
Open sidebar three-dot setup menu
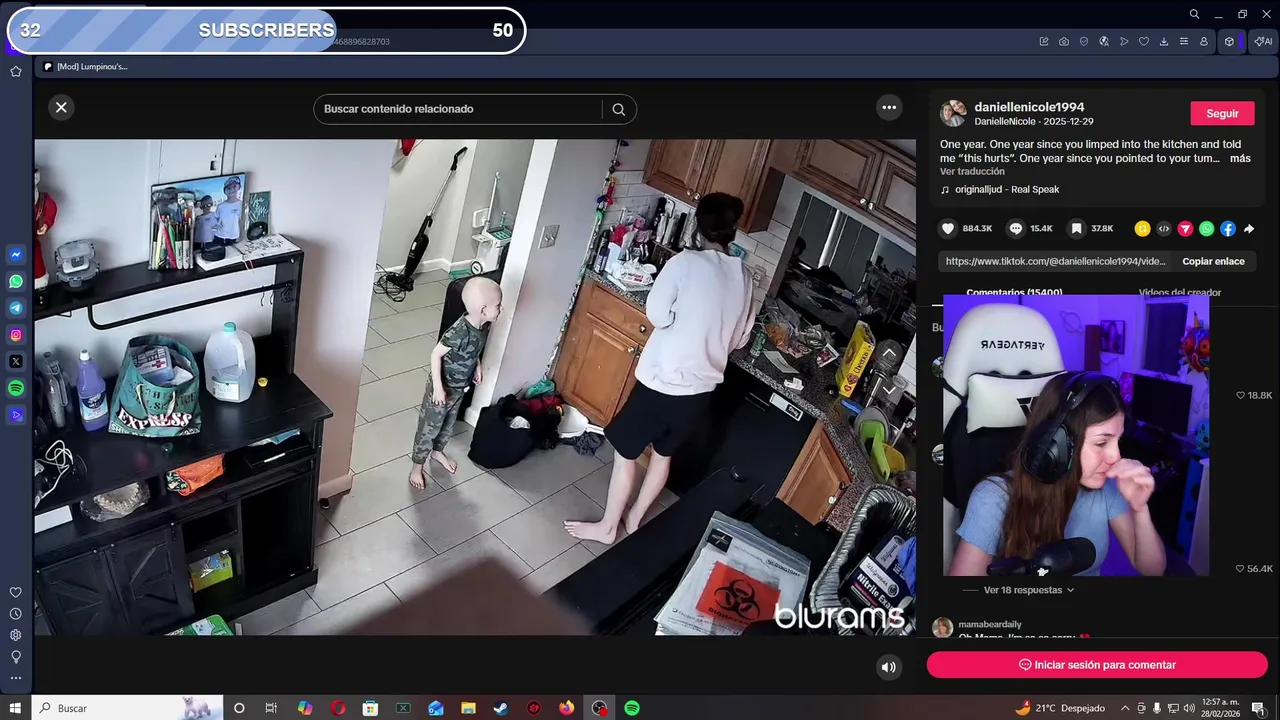[16, 678]
